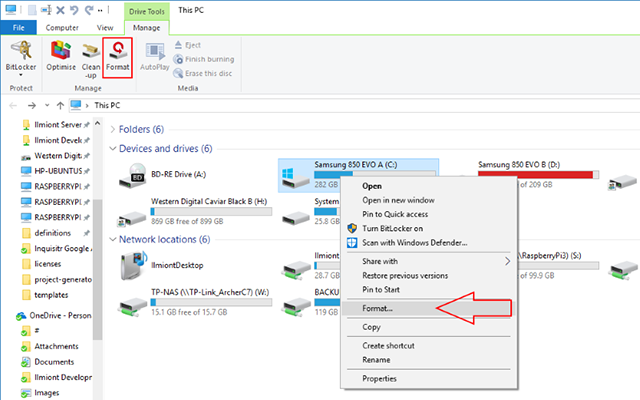640x400 pixels.
Task: Select Samsung 850 EVO B (D:) drive
Action: click(x=538, y=174)
